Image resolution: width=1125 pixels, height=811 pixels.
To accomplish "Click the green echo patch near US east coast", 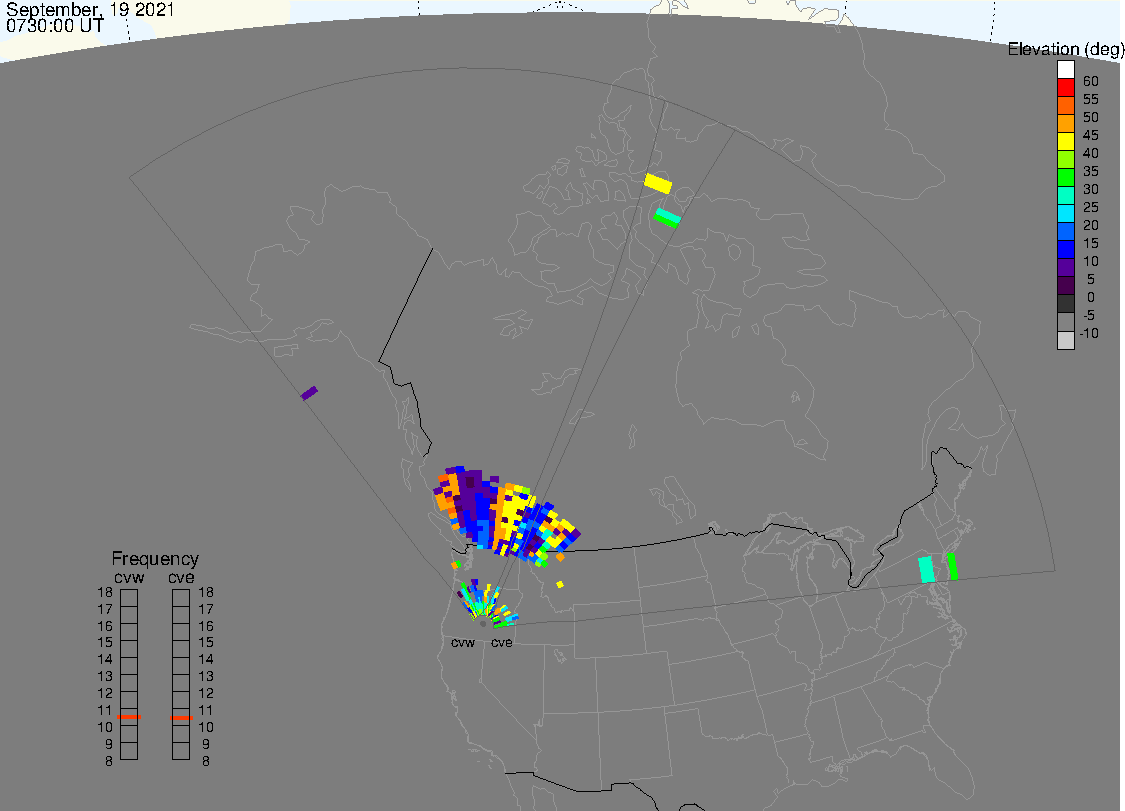I will click(x=952, y=566).
